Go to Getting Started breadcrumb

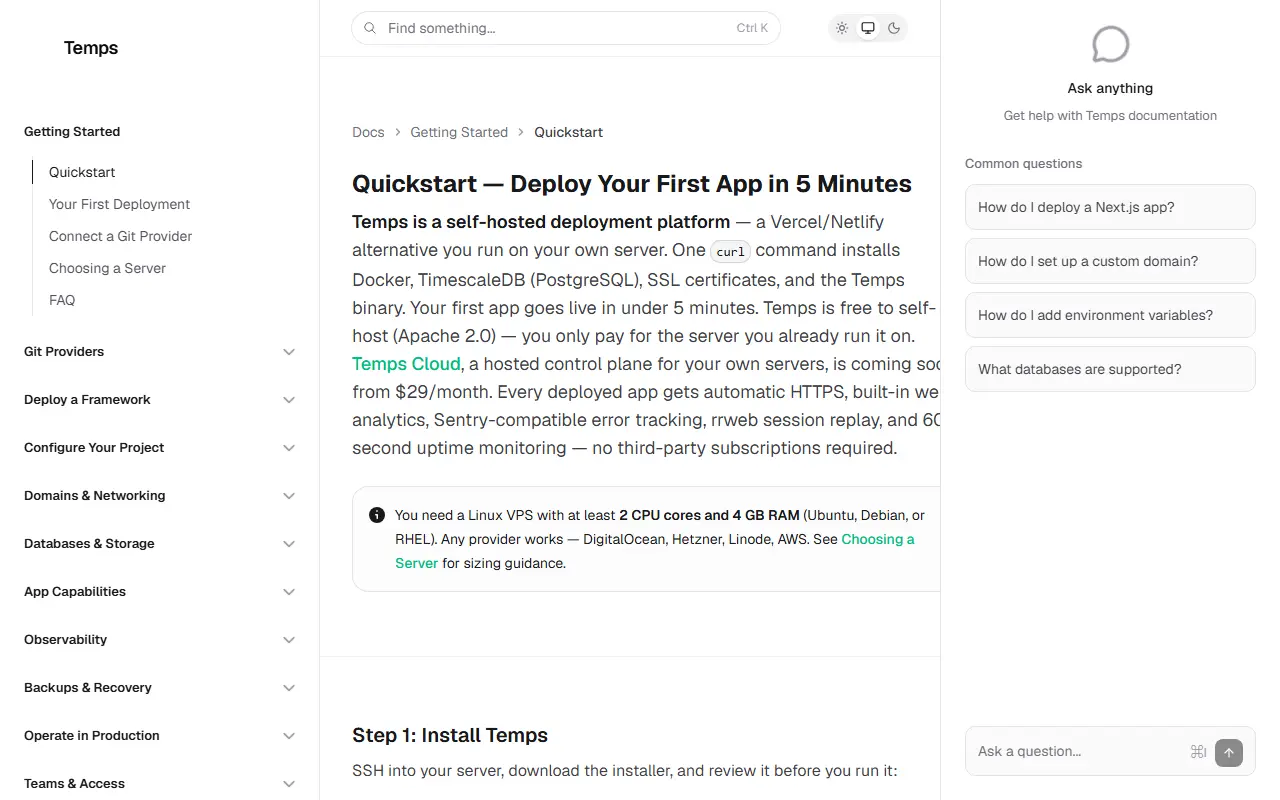click(x=459, y=132)
